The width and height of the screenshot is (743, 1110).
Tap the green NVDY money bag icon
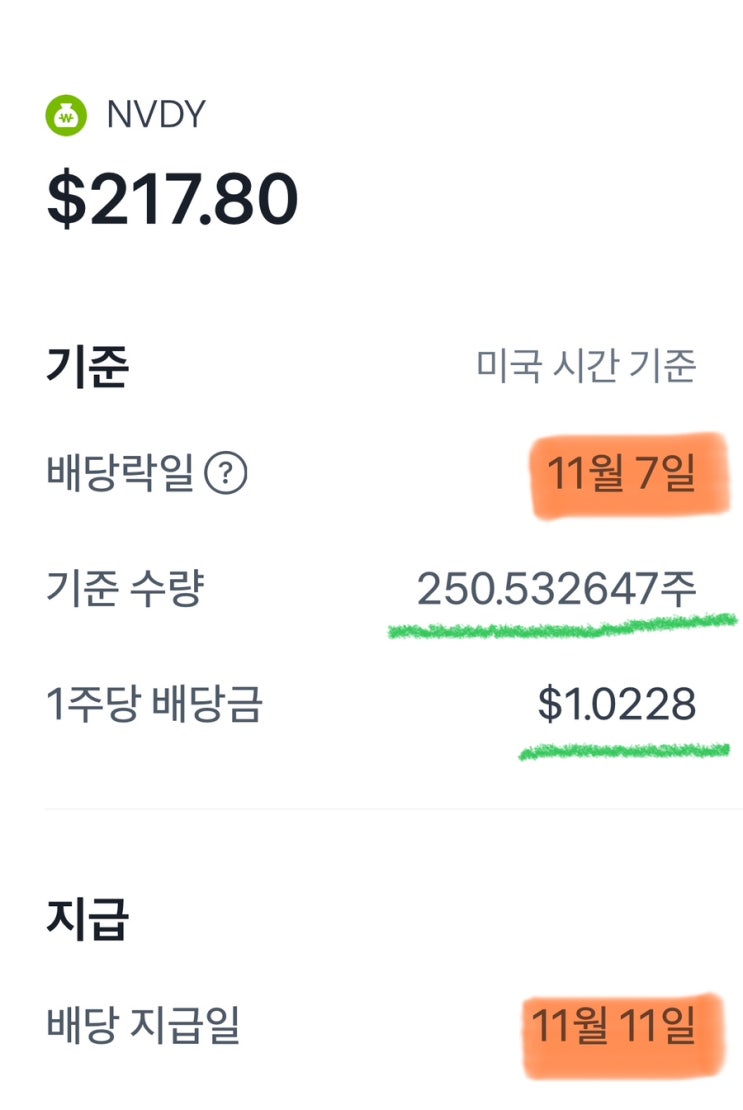67,116
